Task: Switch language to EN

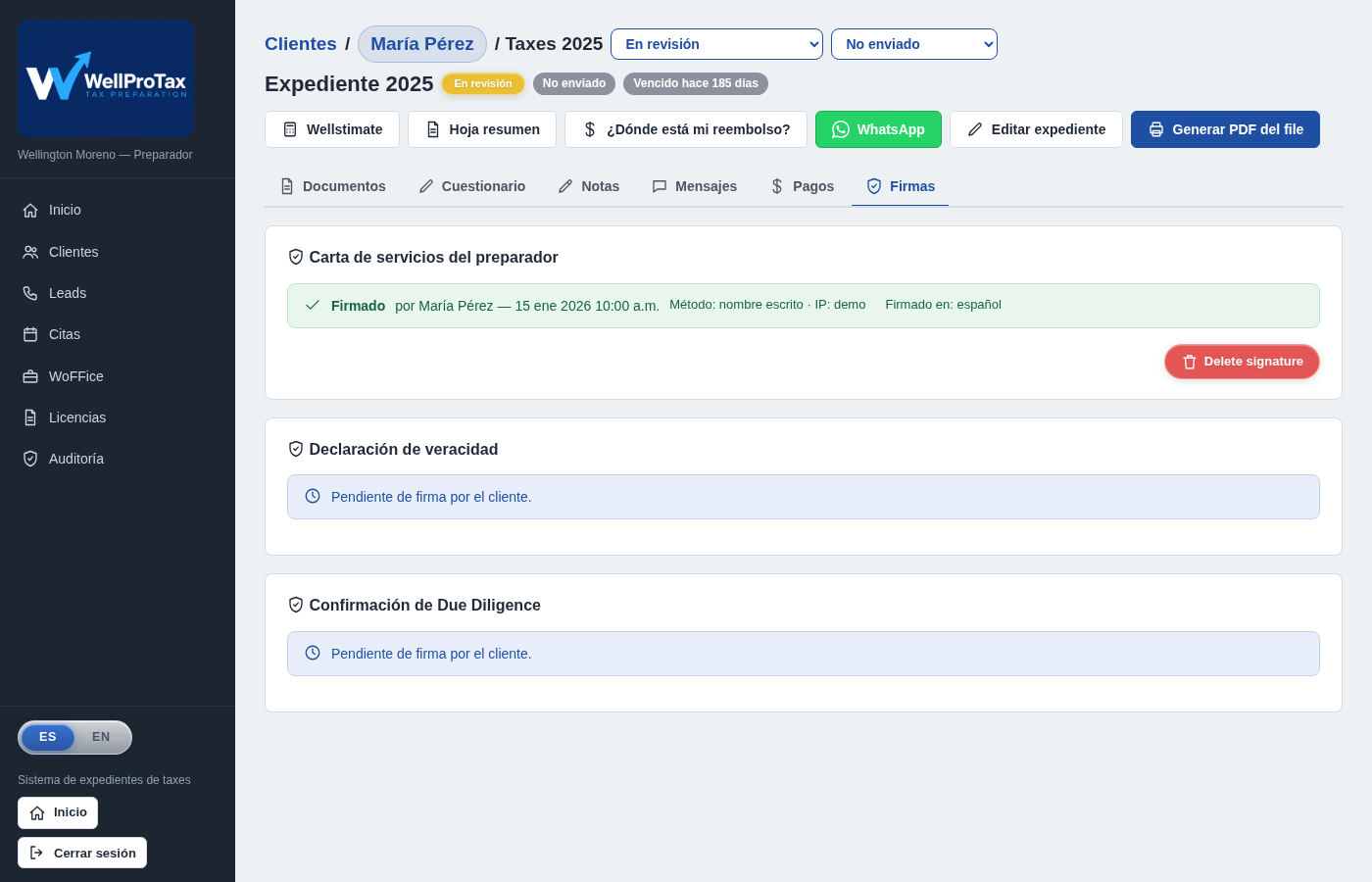Action: click(x=101, y=737)
